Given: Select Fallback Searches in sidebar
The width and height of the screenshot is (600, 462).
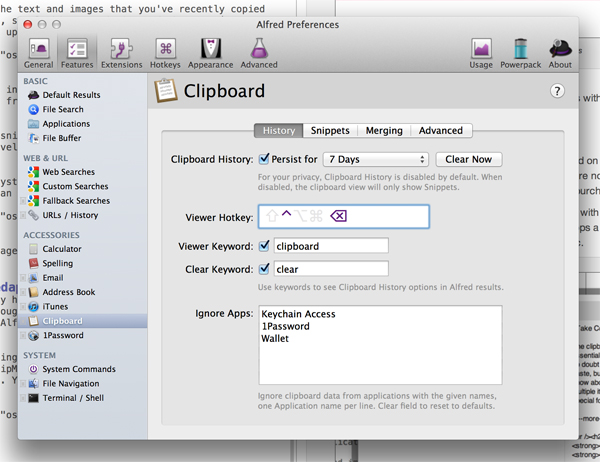Looking at the screenshot, I should click(68, 201).
